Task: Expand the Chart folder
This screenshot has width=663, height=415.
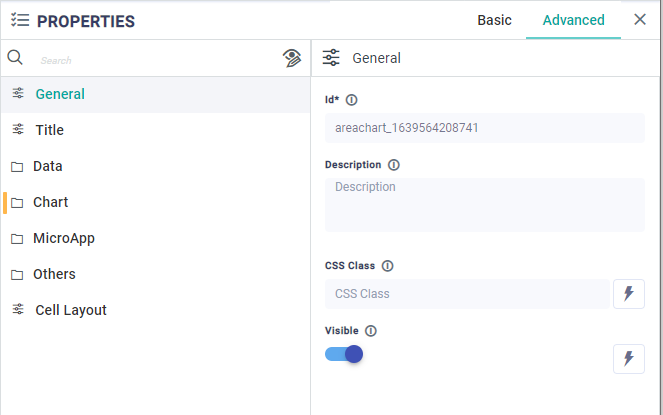Action: [50, 202]
